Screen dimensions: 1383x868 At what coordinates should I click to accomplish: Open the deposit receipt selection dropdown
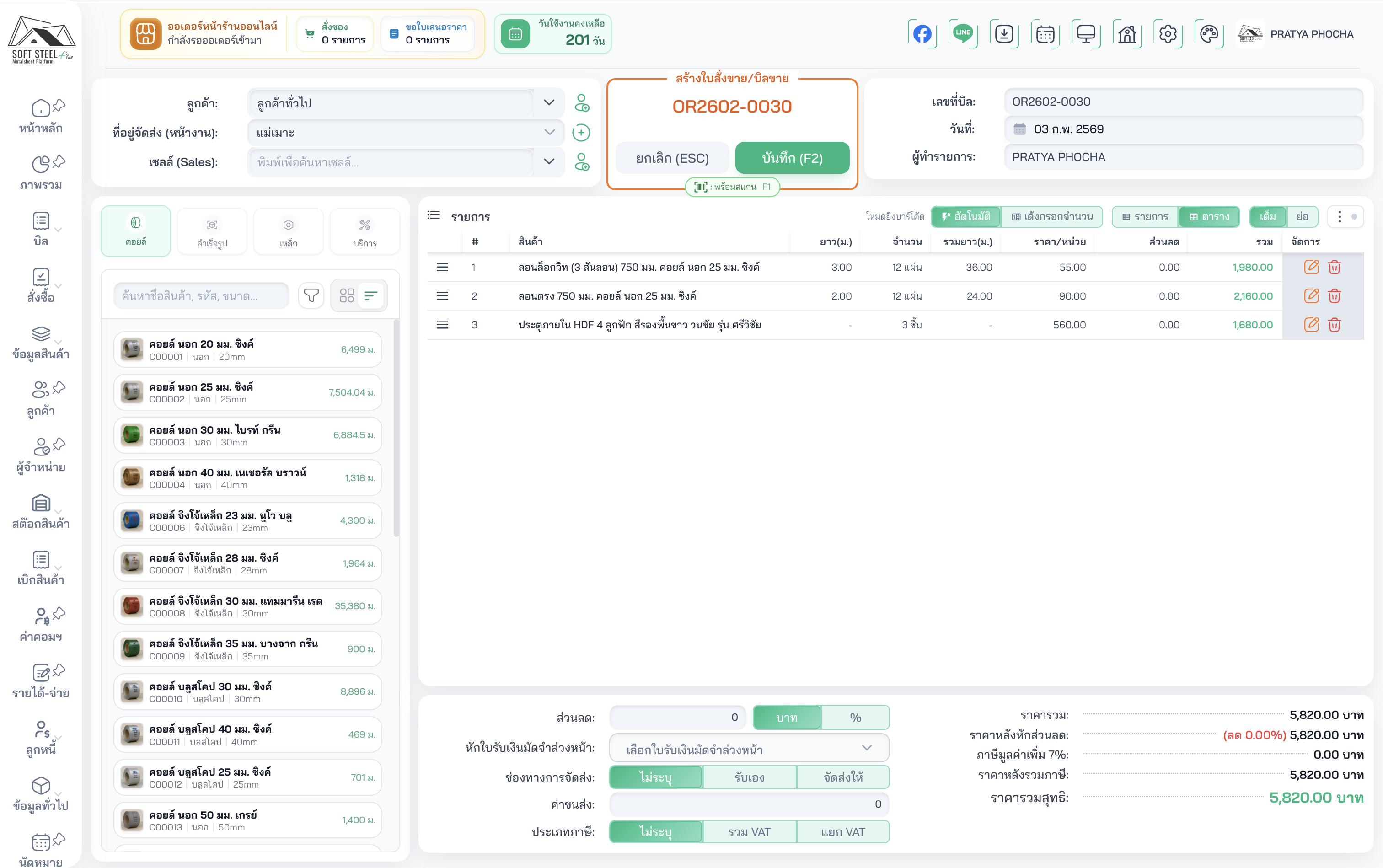(x=749, y=749)
